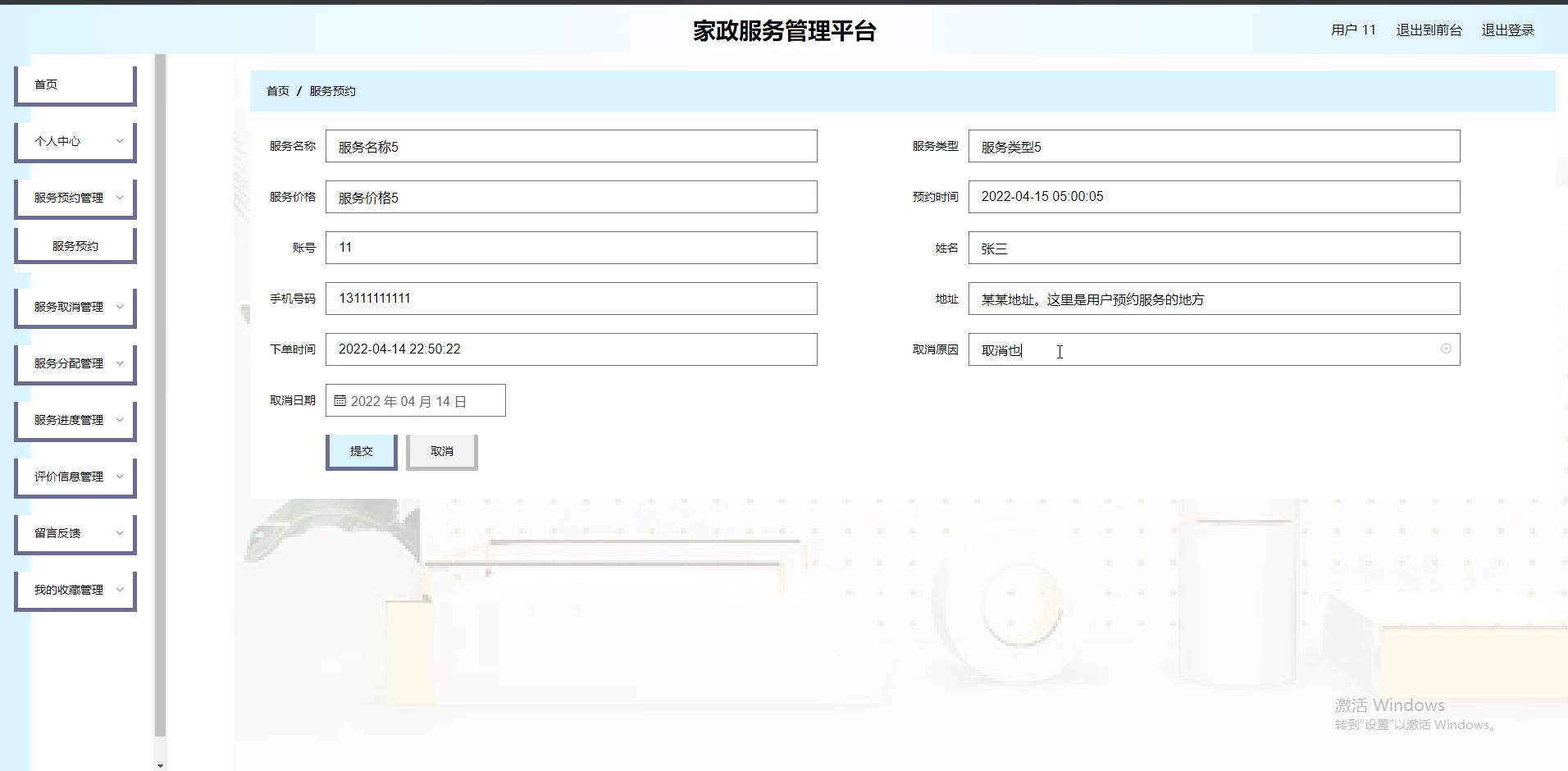This screenshot has width=1568, height=771.
Task: Open the 评价信息管理 sidebar menu
Action: 75,477
